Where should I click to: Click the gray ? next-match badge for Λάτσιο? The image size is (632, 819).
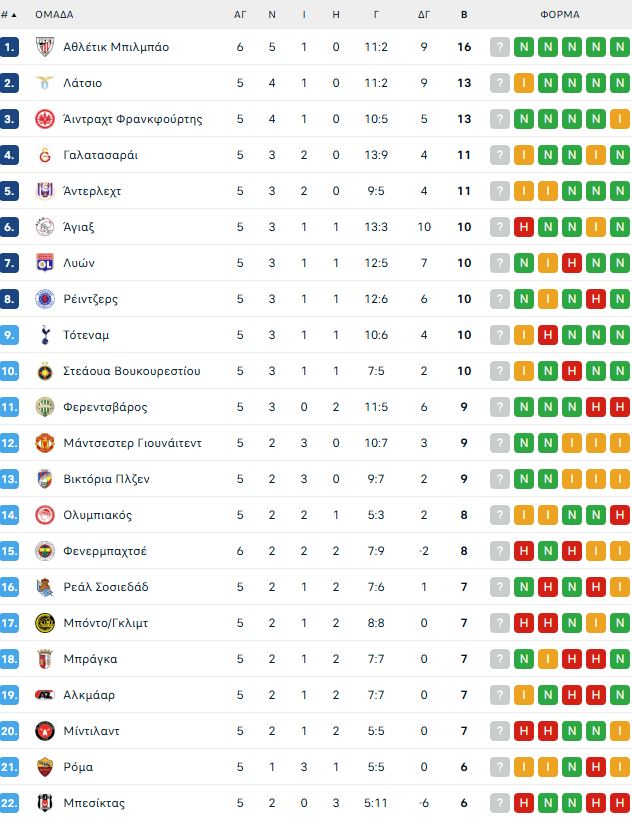pyautogui.click(x=500, y=83)
